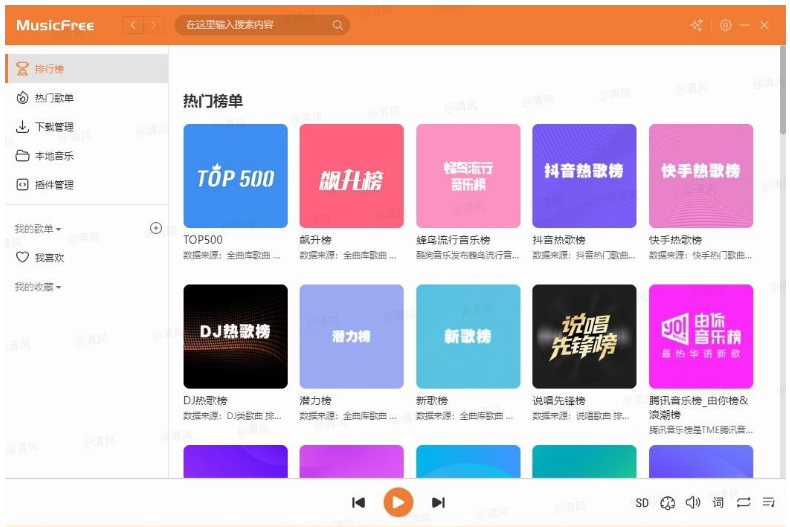
Task: Change SD audio quality setting
Action: (642, 503)
